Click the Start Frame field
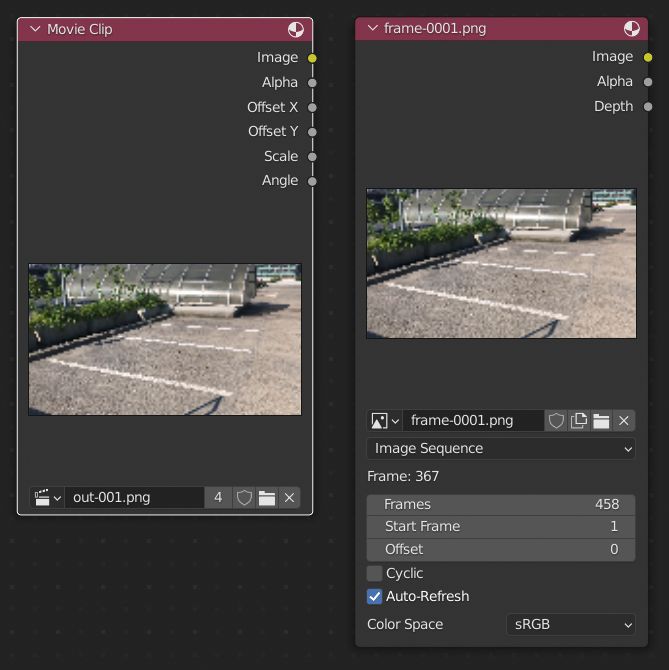 (x=501, y=527)
